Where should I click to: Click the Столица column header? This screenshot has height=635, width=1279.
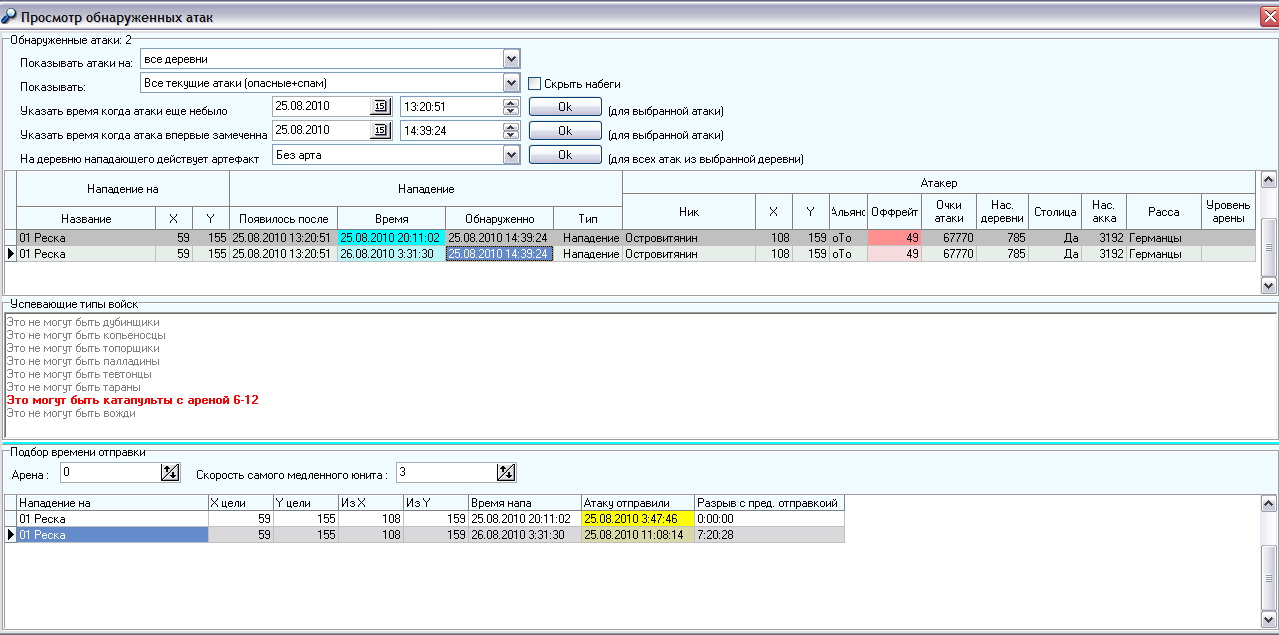coord(1055,211)
